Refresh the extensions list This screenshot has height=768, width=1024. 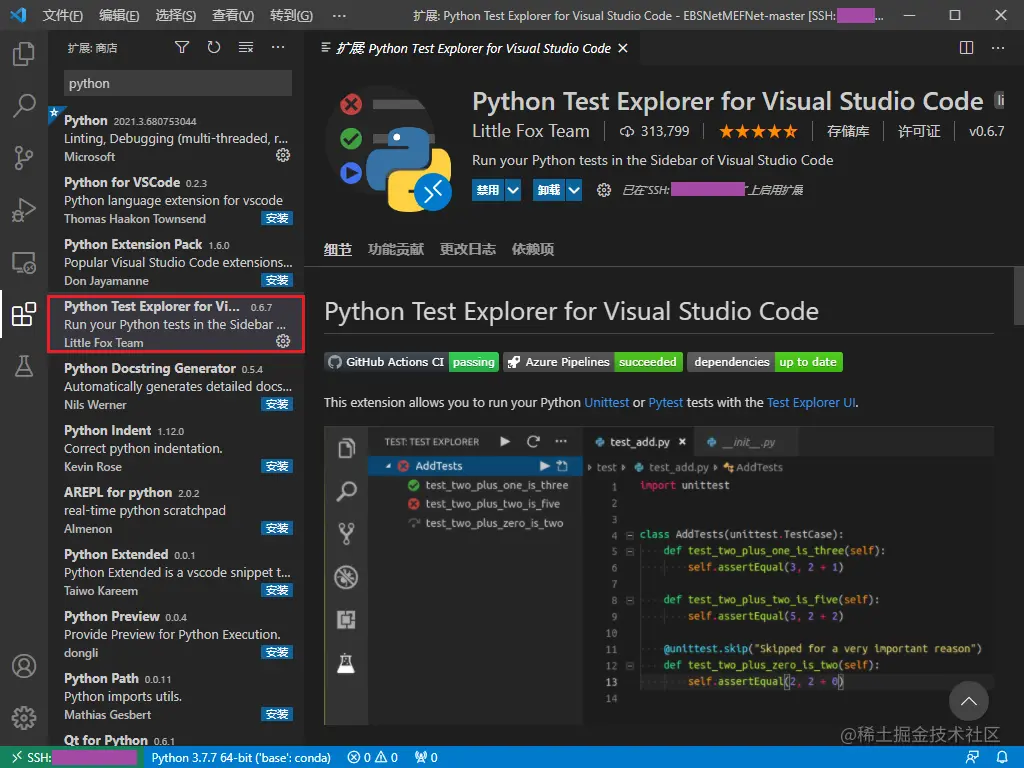pyautogui.click(x=214, y=47)
